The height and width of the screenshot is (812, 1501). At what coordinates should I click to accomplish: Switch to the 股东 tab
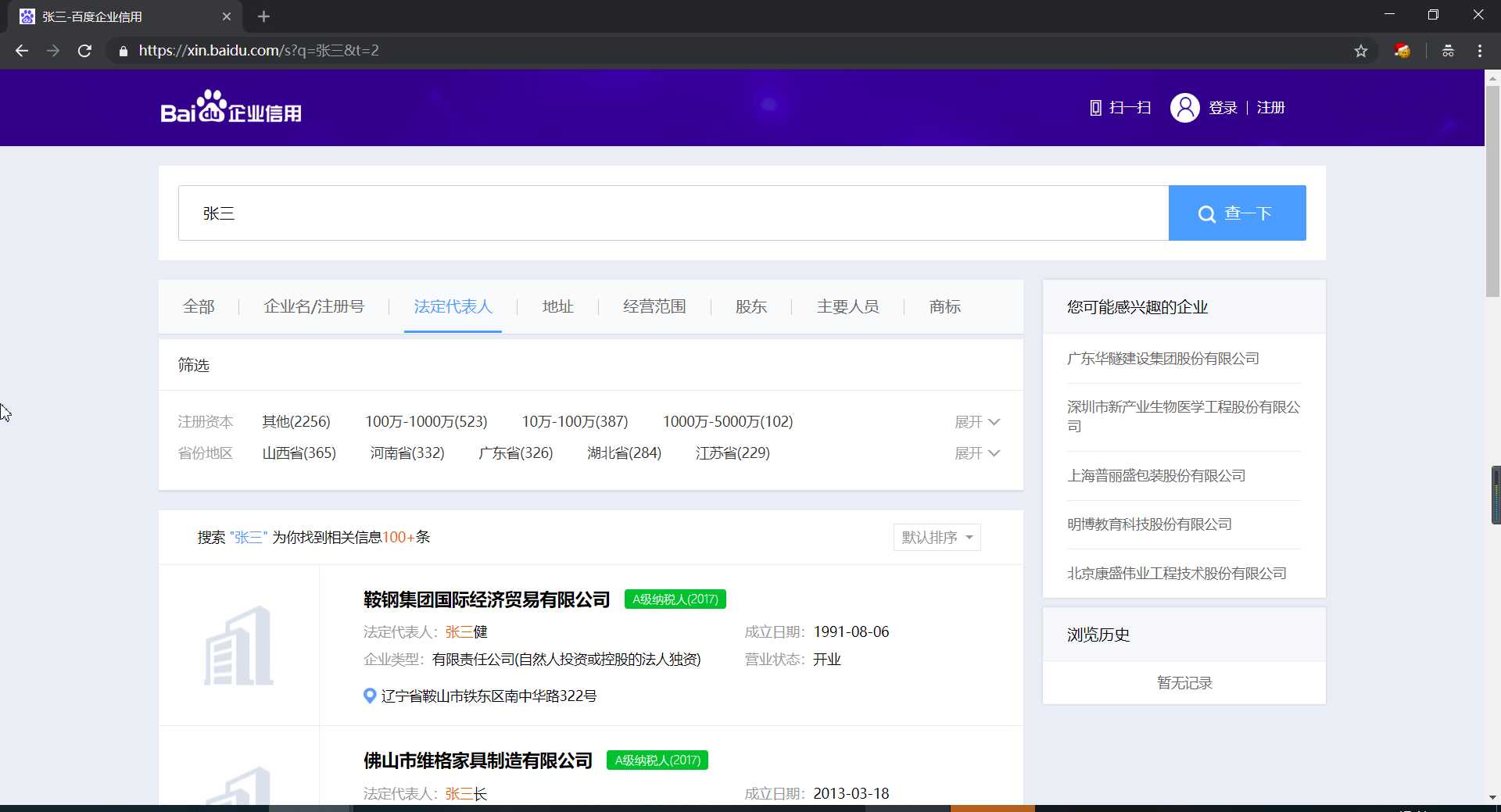751,306
